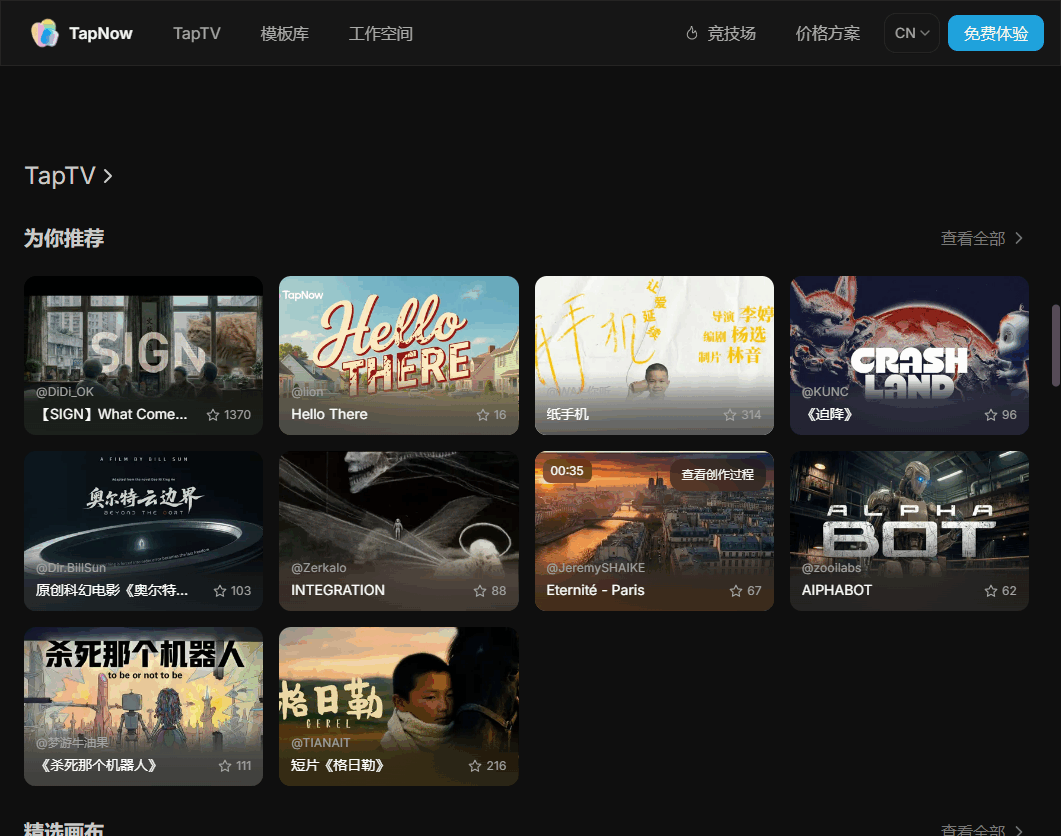Viewport: 1061px width, 836px height.
Task: Click 查看全部 next to 为你推荐
Action: (x=972, y=238)
